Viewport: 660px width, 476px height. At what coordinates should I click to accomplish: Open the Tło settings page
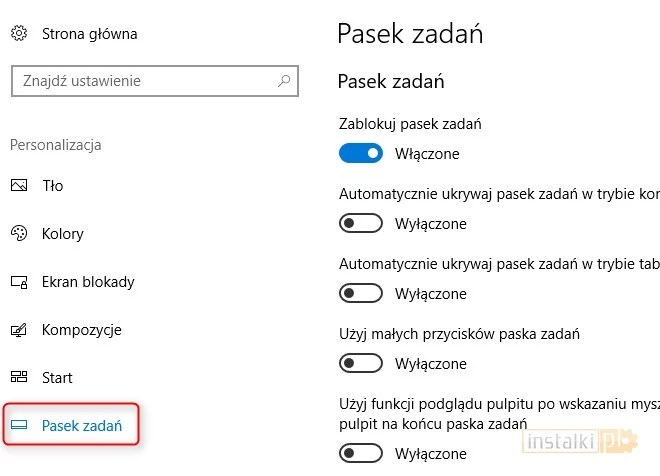click(53, 186)
